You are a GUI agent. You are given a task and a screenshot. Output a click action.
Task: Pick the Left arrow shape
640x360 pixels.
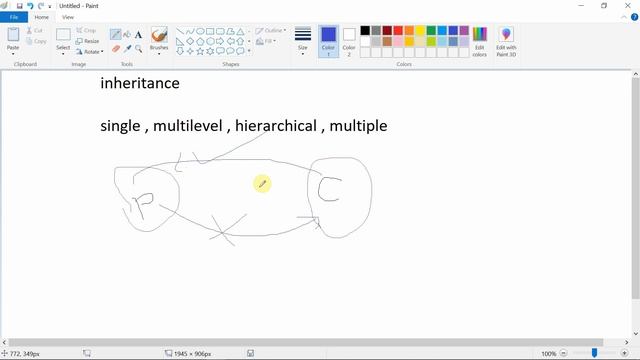click(231, 41)
